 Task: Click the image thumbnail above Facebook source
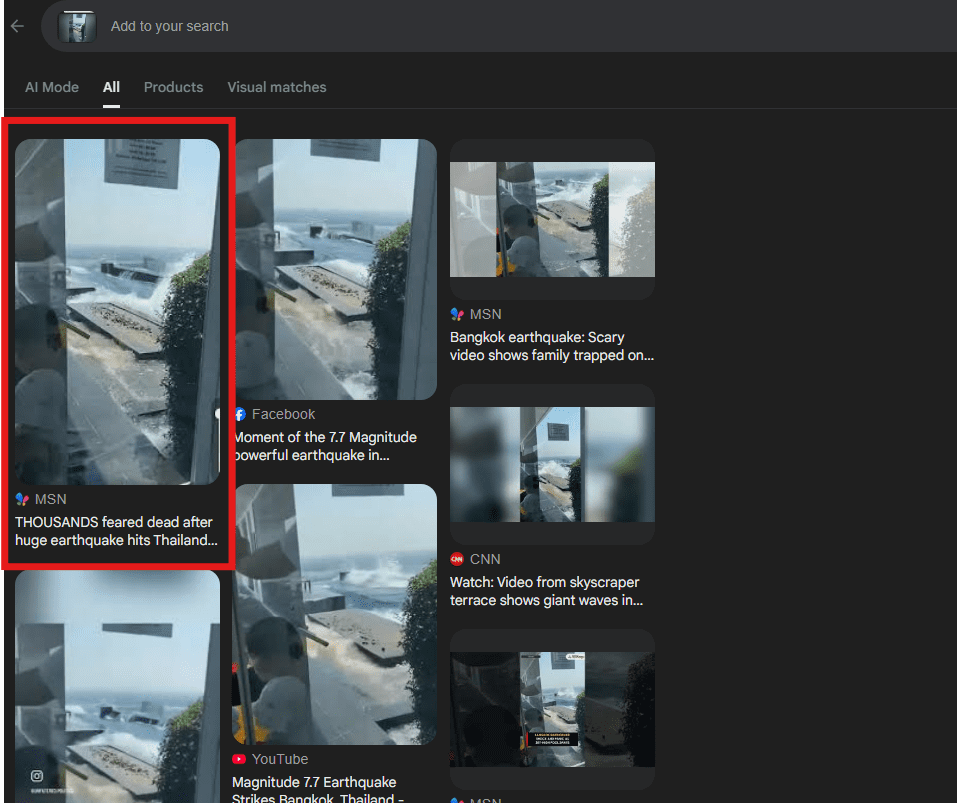pyautogui.click(x=335, y=269)
